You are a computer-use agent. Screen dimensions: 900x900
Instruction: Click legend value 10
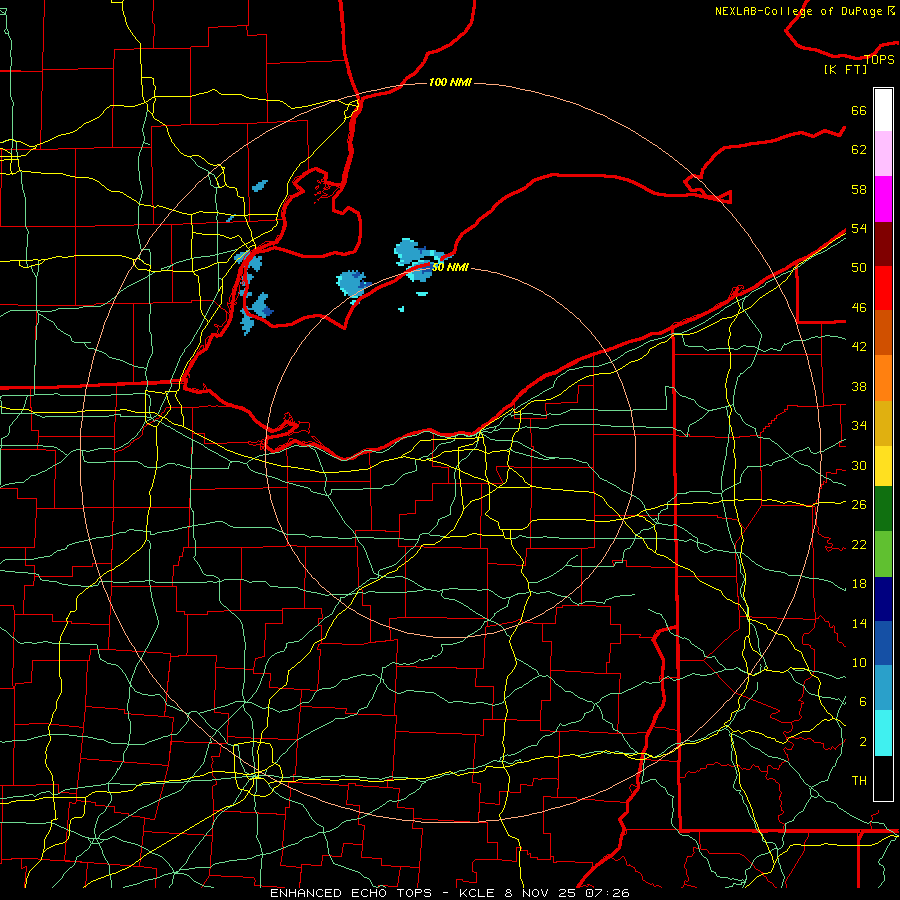(x=859, y=662)
